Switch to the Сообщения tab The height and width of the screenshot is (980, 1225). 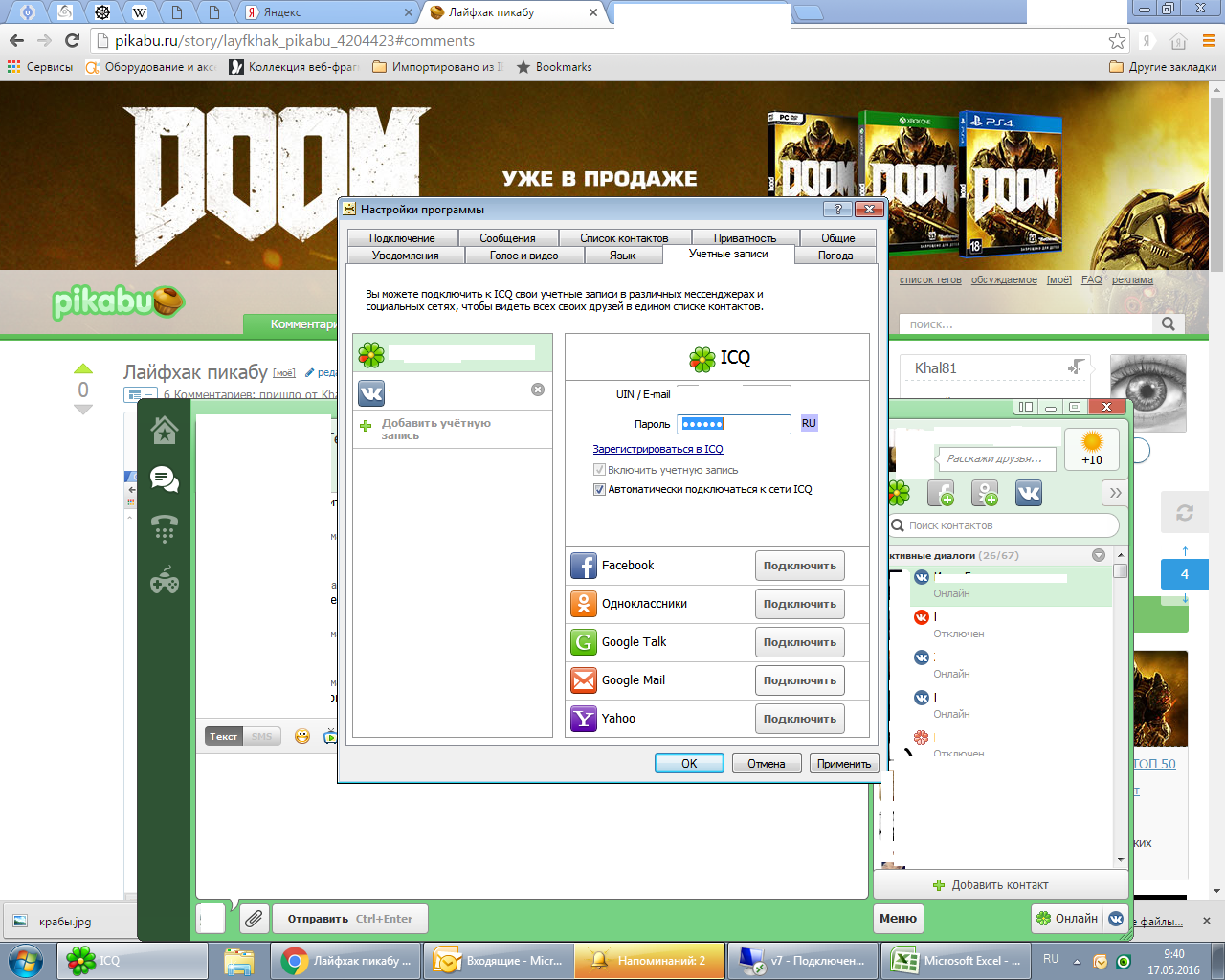pyautogui.click(x=507, y=238)
